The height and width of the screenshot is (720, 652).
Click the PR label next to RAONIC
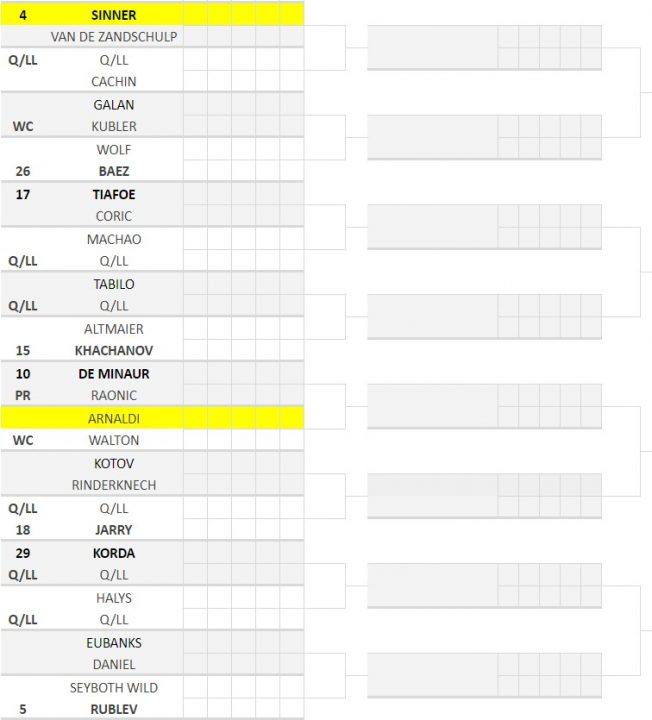coord(23,395)
